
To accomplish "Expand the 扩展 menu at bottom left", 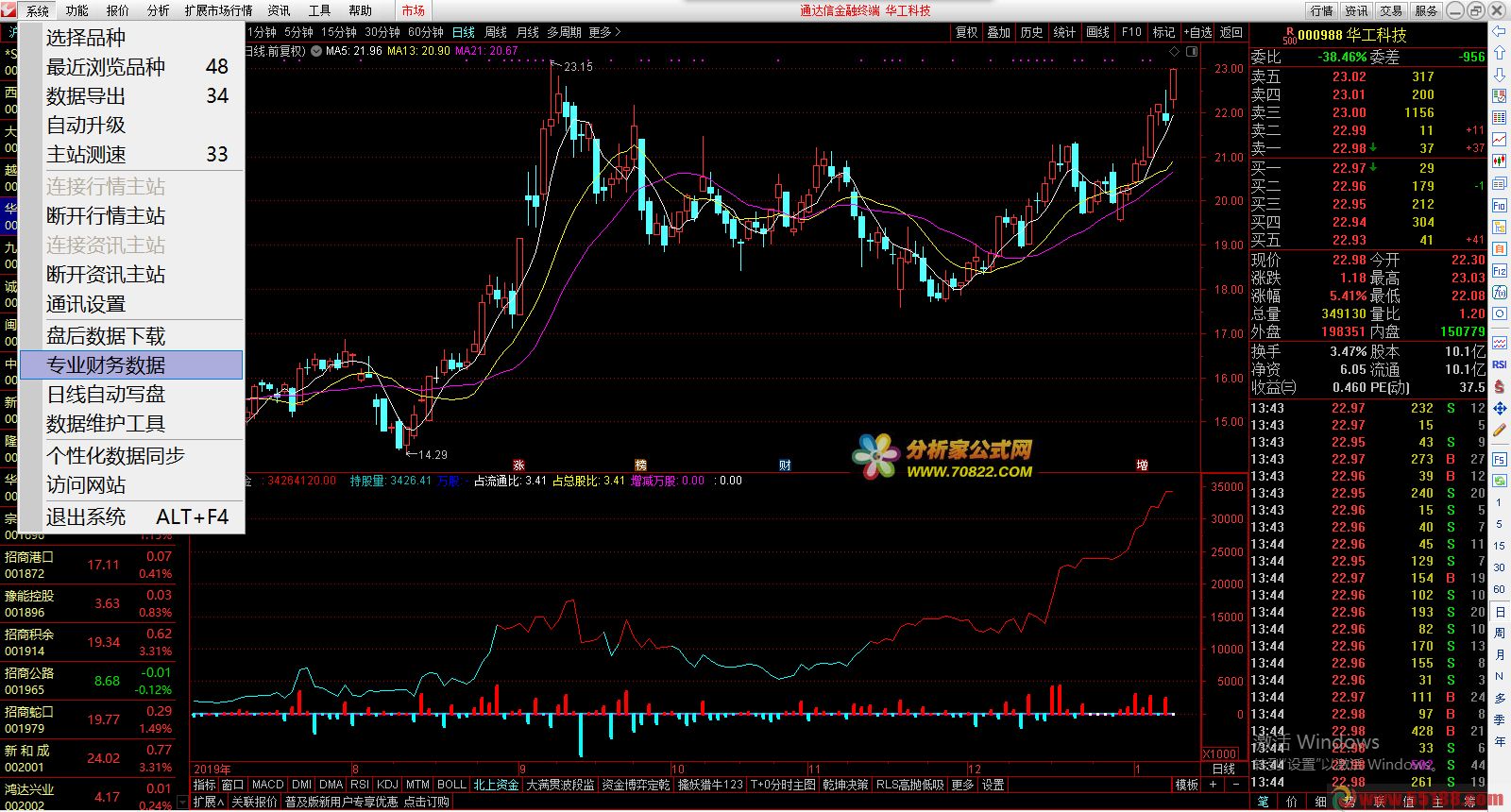I will tap(208, 802).
